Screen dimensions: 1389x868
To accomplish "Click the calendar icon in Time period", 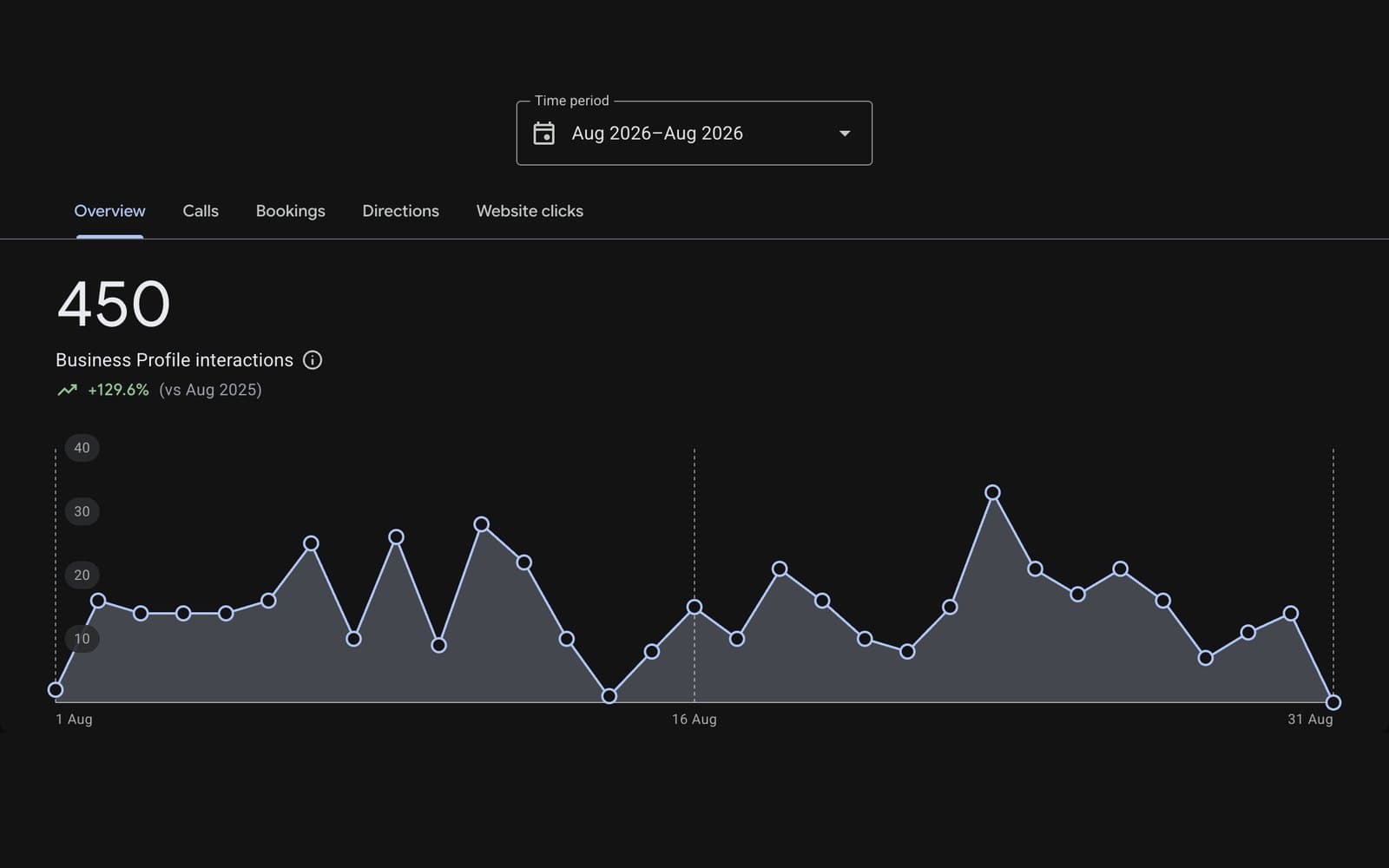I will coord(543,133).
